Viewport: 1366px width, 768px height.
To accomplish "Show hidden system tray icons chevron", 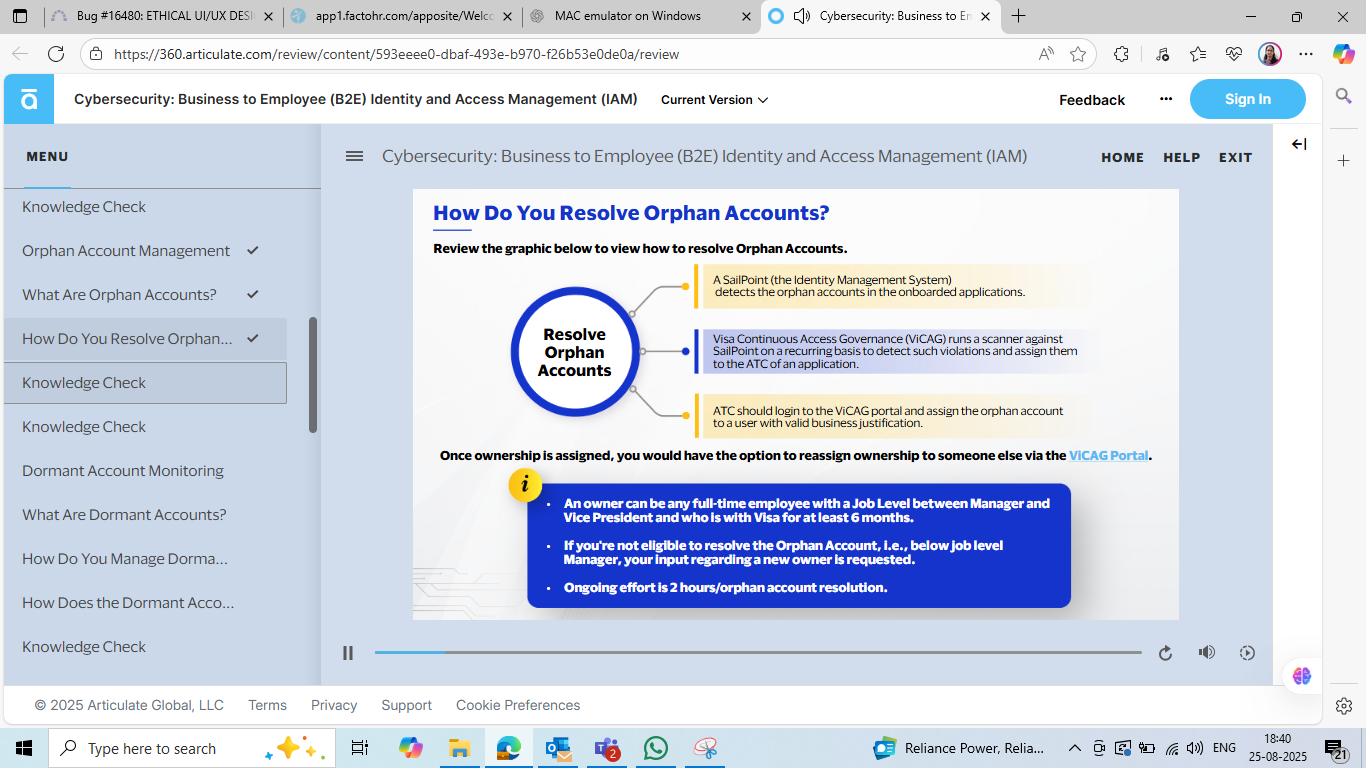I will point(1075,748).
